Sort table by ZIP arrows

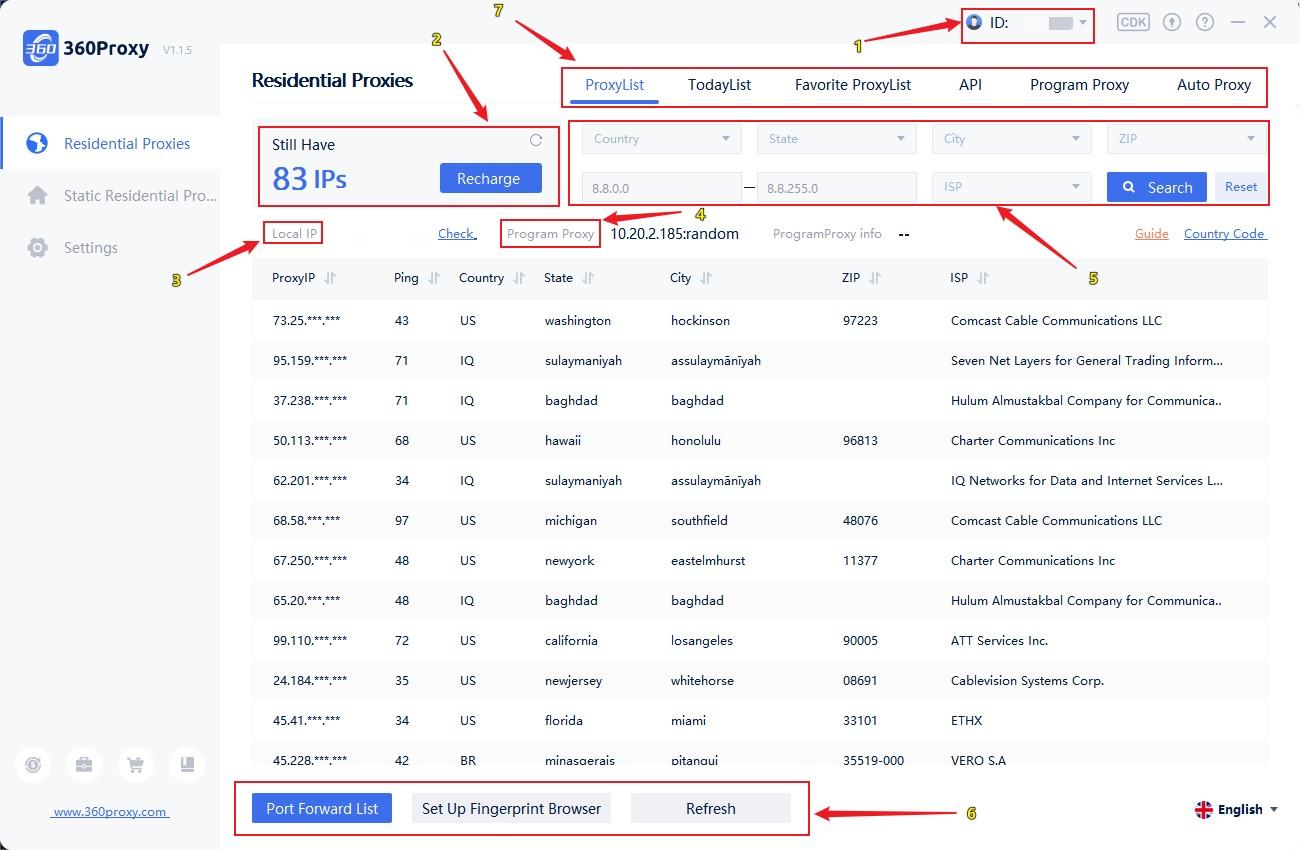click(x=875, y=278)
